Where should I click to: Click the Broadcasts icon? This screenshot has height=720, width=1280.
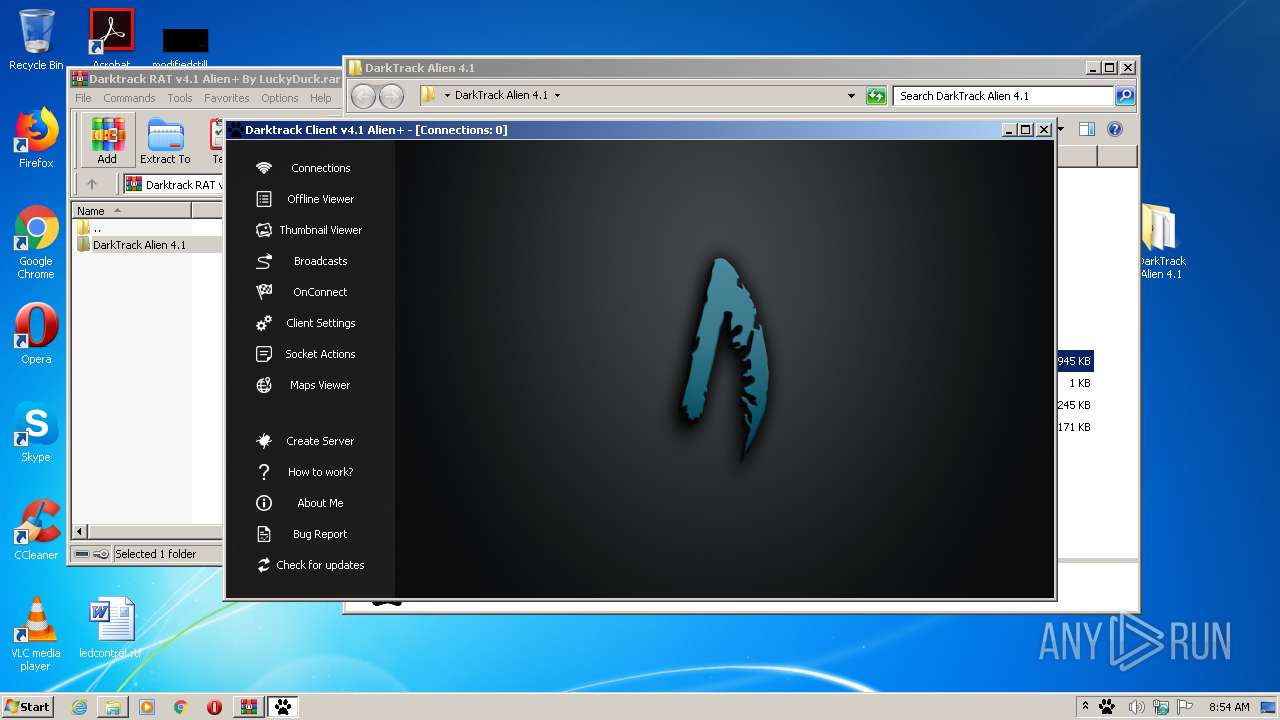coord(264,261)
